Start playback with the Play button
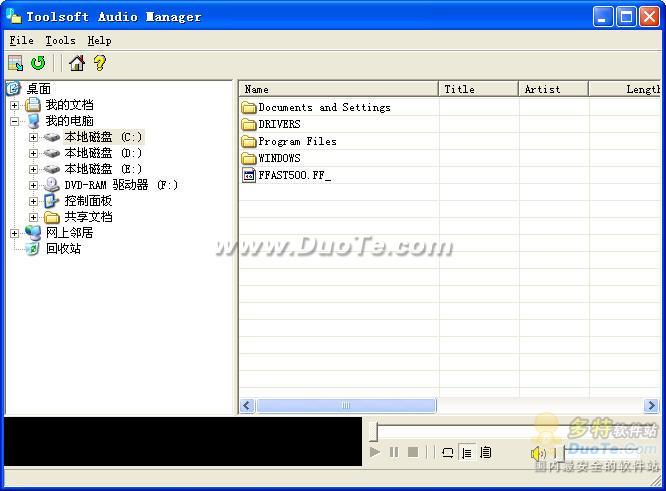 click(375, 452)
